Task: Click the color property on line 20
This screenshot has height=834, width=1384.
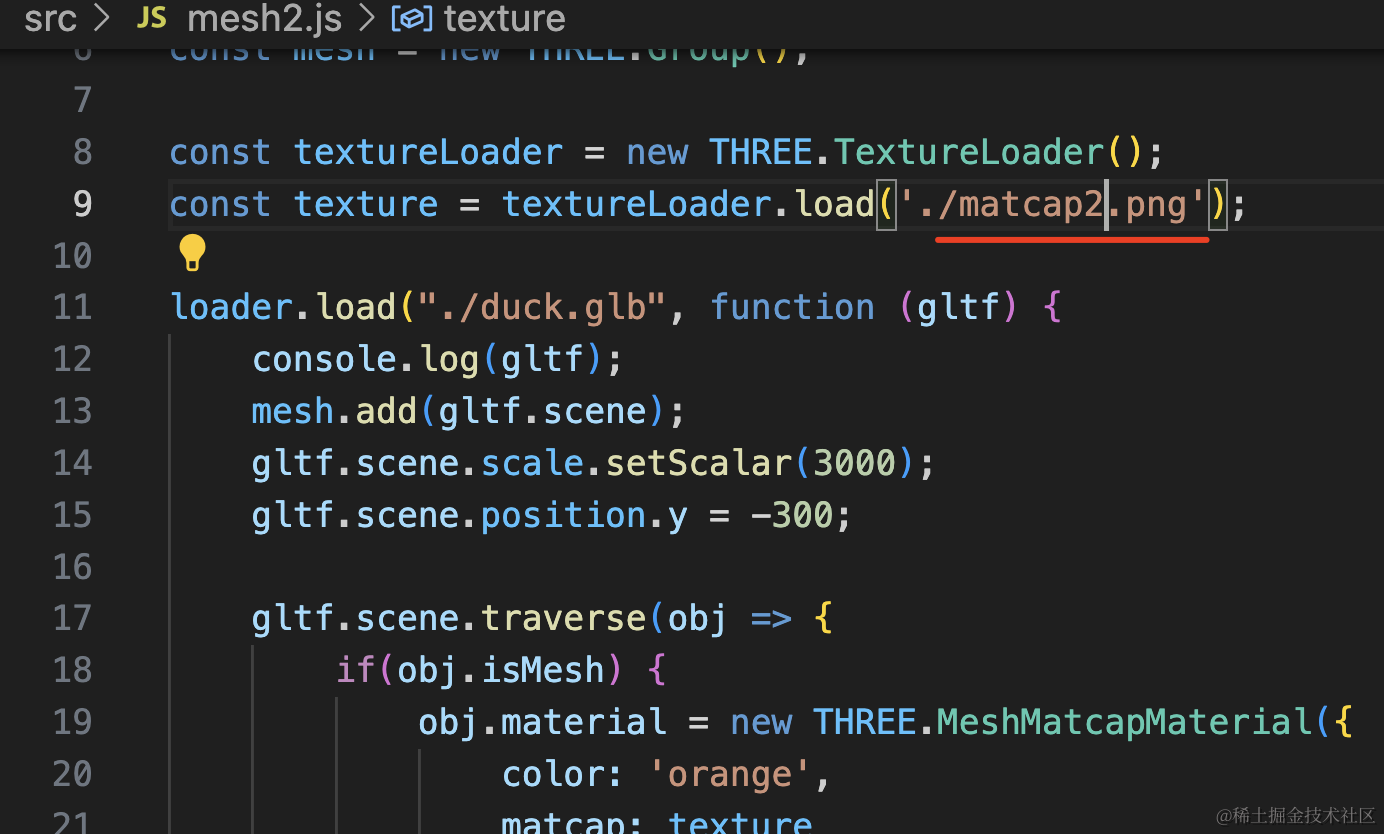Action: pos(553,775)
